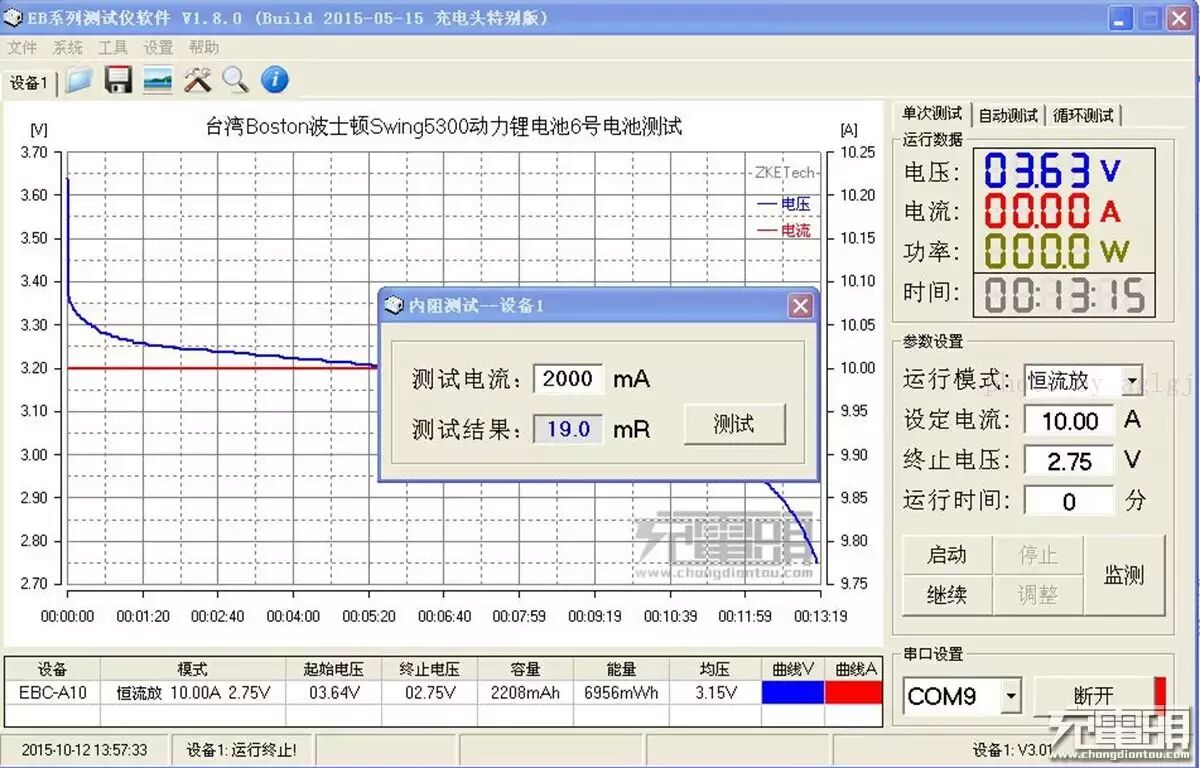Click the 000.0 W power readout

point(1058,250)
